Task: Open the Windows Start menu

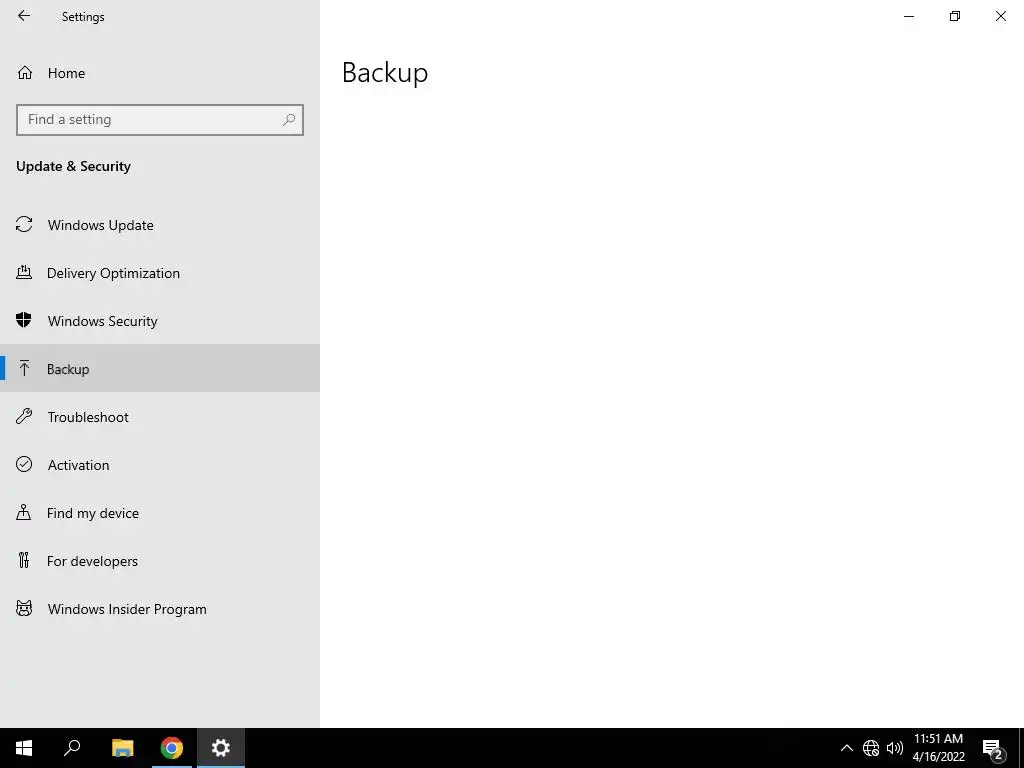Action: click(x=24, y=748)
